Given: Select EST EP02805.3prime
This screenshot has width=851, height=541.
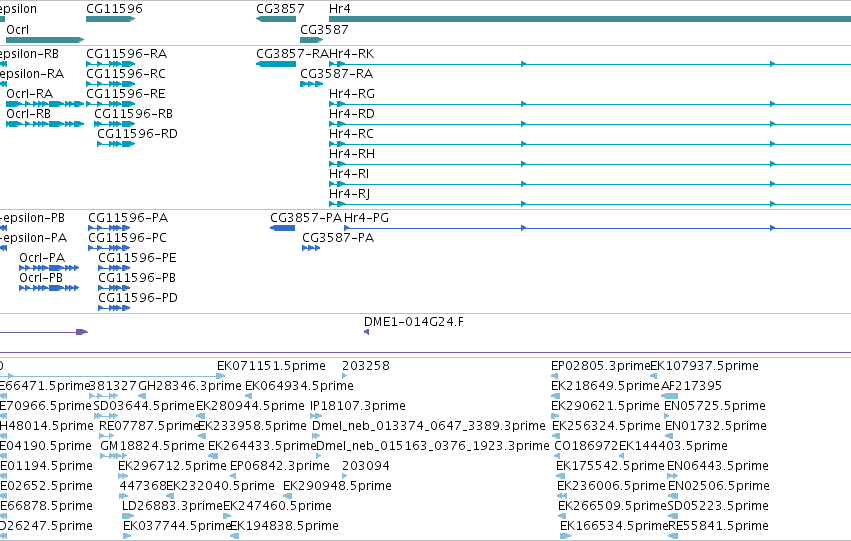Looking at the screenshot, I should (x=600, y=366).
